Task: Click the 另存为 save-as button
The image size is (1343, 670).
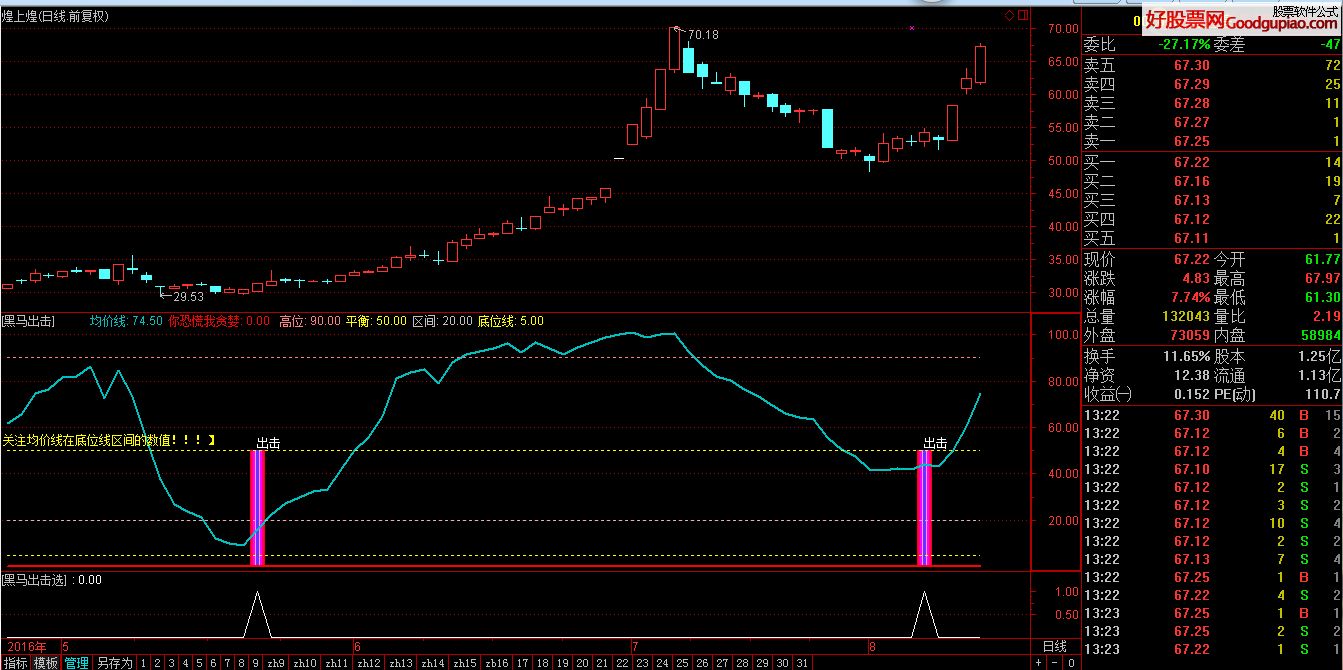Action: tap(114, 662)
